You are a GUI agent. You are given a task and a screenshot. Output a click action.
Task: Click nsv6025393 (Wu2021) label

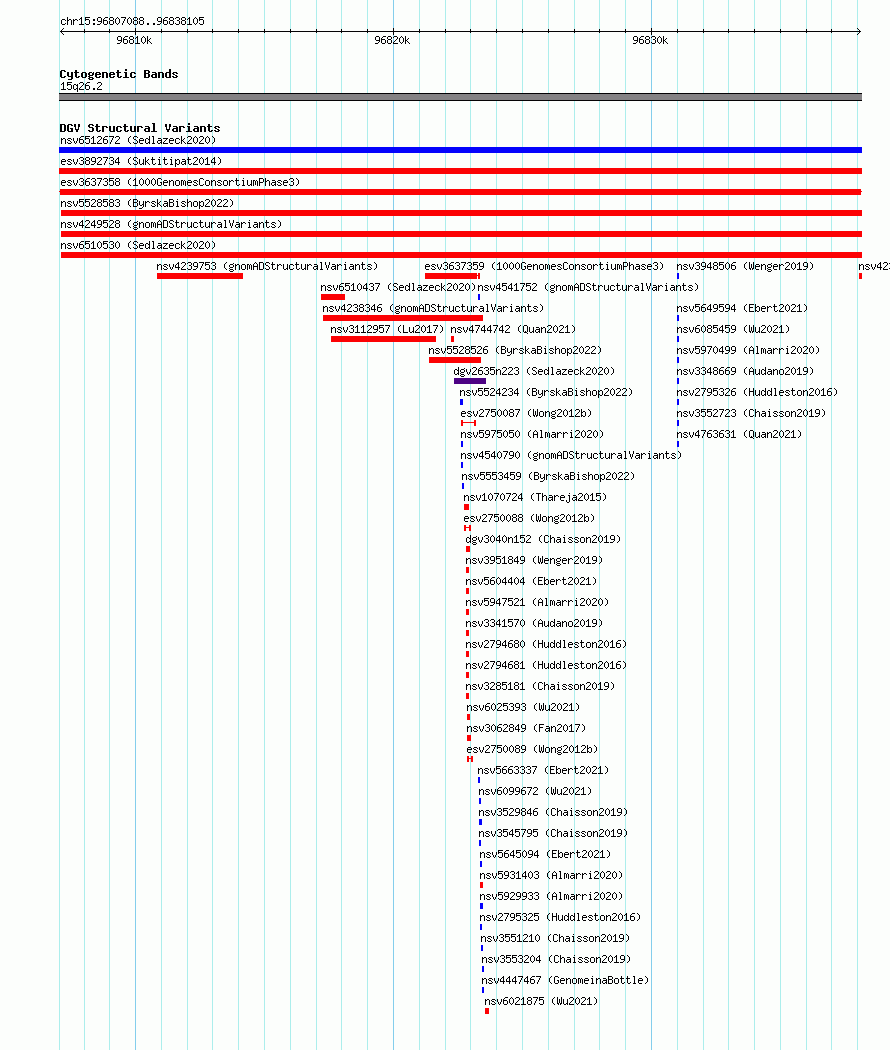(523, 708)
